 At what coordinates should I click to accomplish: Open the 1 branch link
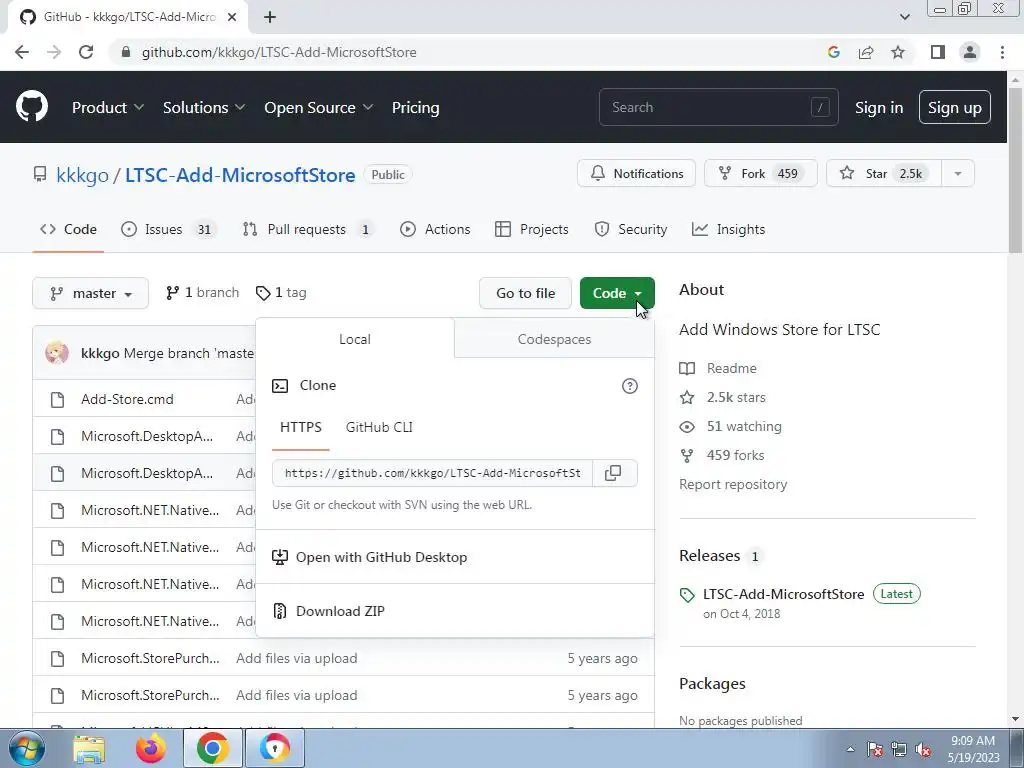[x=202, y=293]
